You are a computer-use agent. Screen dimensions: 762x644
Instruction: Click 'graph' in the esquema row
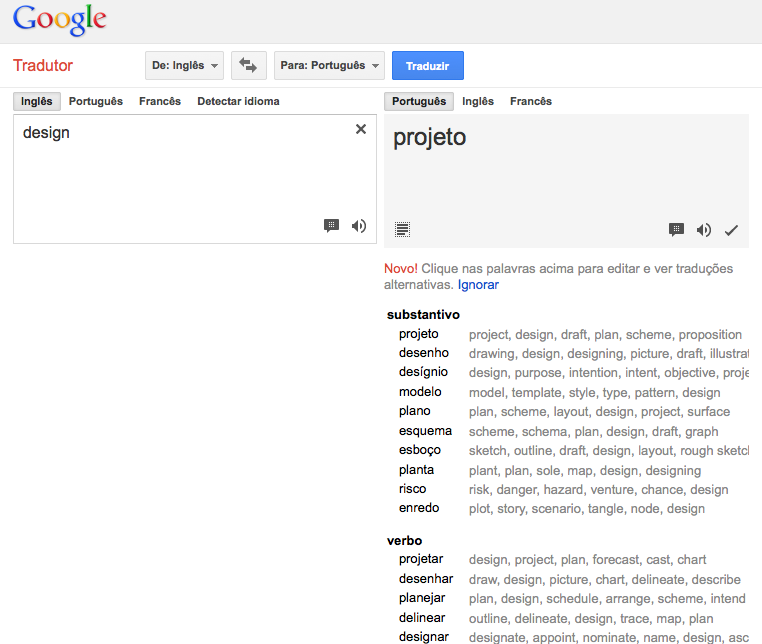[x=701, y=432]
